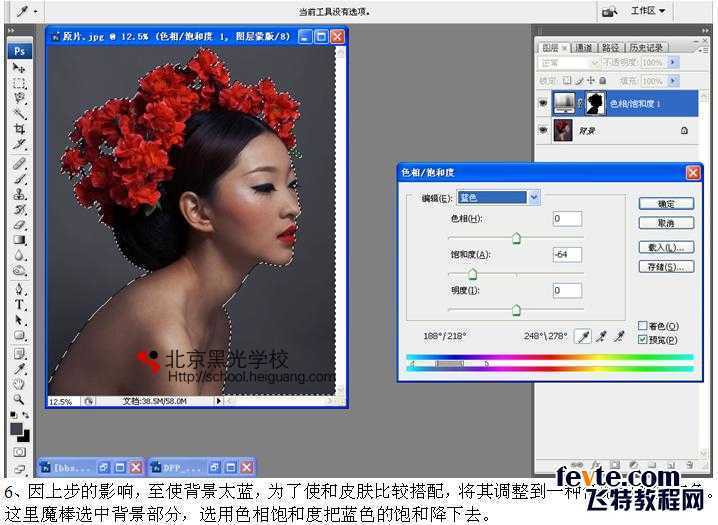Viewport: 718px width, 525px height.
Task: Pick the sampling eyedropper in Hue/Saturation dialog
Action: [x=583, y=337]
